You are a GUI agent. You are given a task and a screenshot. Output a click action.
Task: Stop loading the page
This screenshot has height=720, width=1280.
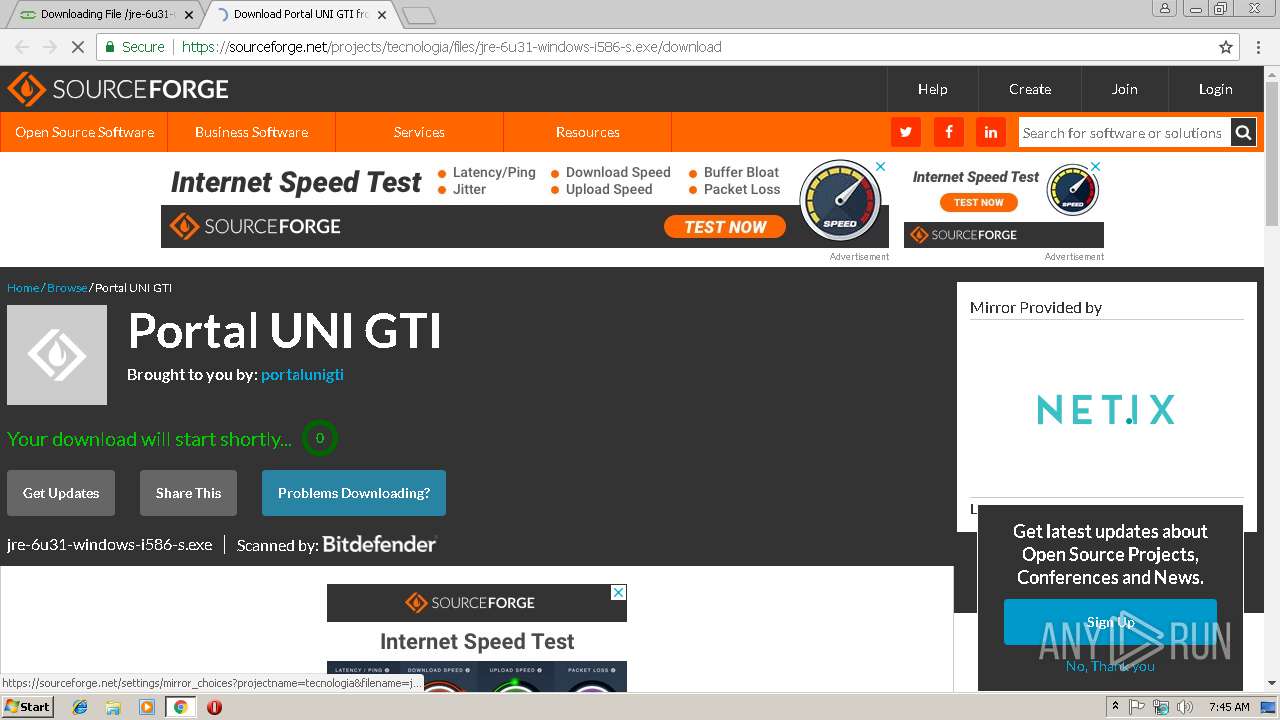click(x=76, y=47)
